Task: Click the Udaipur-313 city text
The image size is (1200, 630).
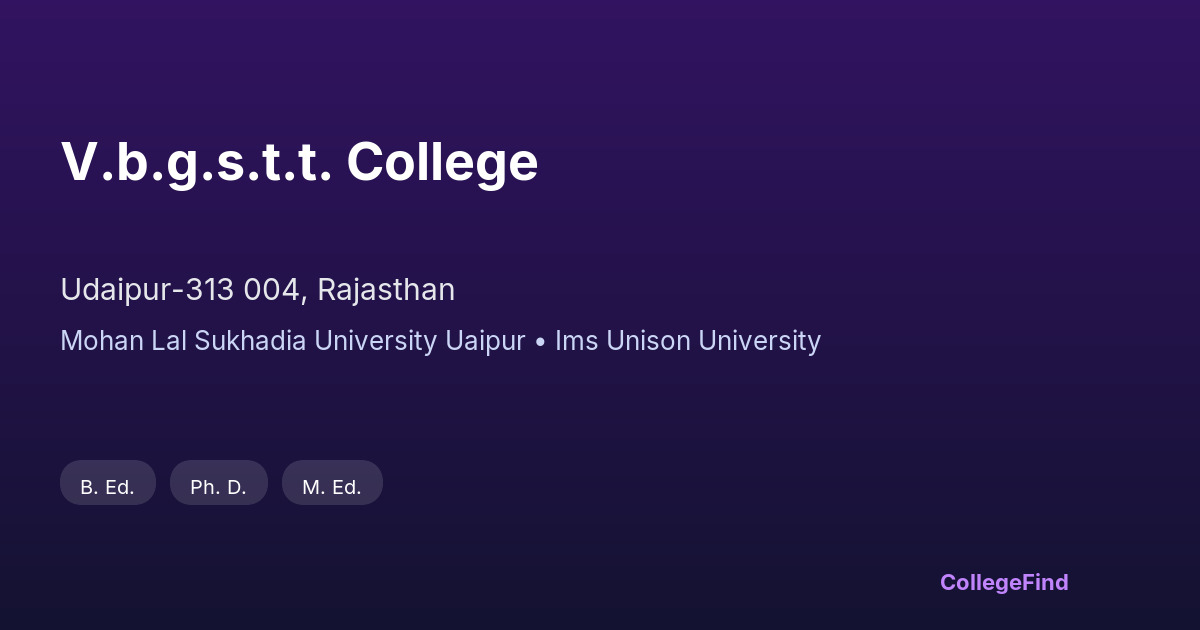Action: (x=147, y=290)
